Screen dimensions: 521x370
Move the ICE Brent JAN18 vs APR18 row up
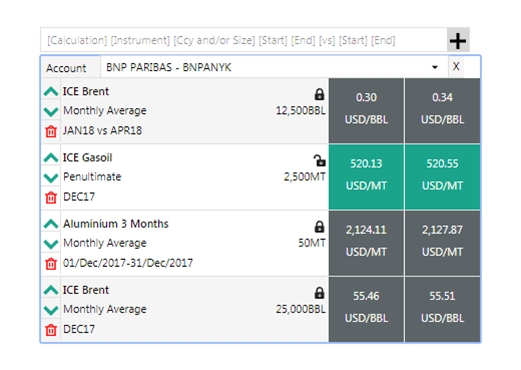(51, 91)
